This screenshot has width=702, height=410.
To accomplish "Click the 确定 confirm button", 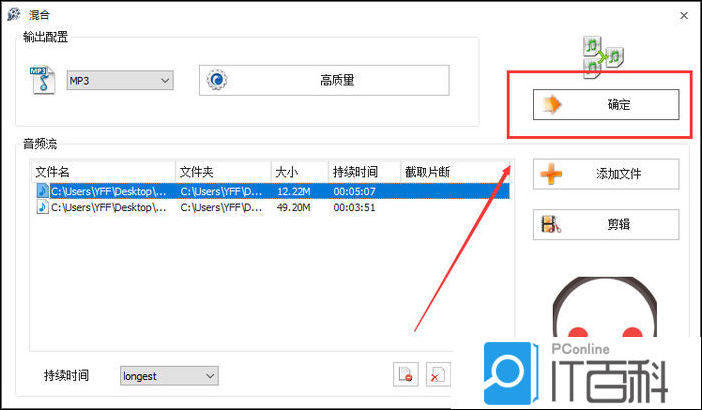I will click(x=606, y=104).
